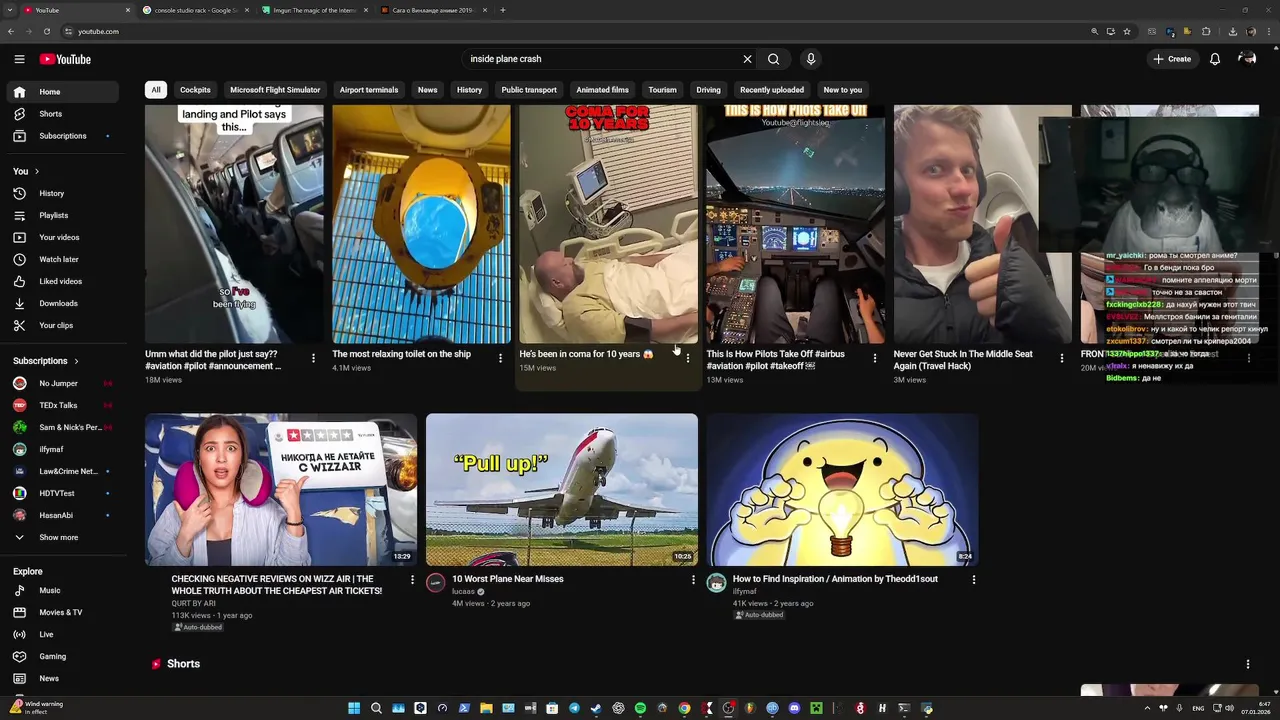Open Windows Start menu
Image resolution: width=1280 pixels, height=720 pixels.
point(354,708)
